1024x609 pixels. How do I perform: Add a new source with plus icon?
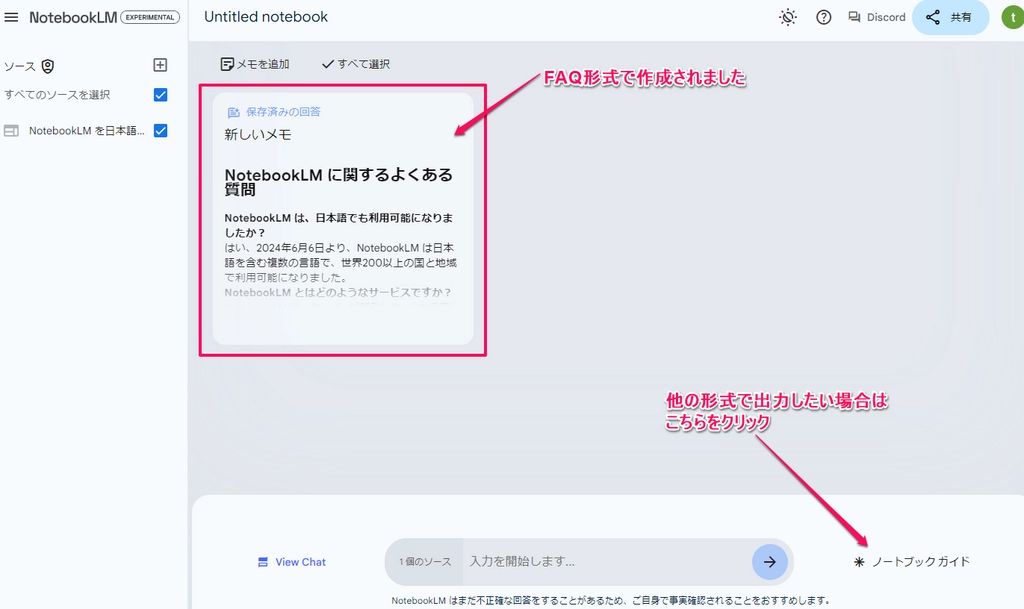(160, 65)
